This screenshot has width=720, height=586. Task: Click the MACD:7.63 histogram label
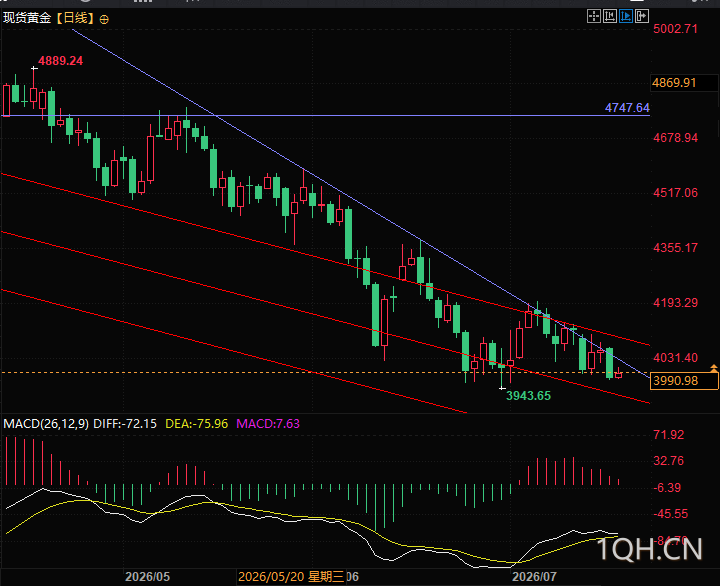(268, 423)
